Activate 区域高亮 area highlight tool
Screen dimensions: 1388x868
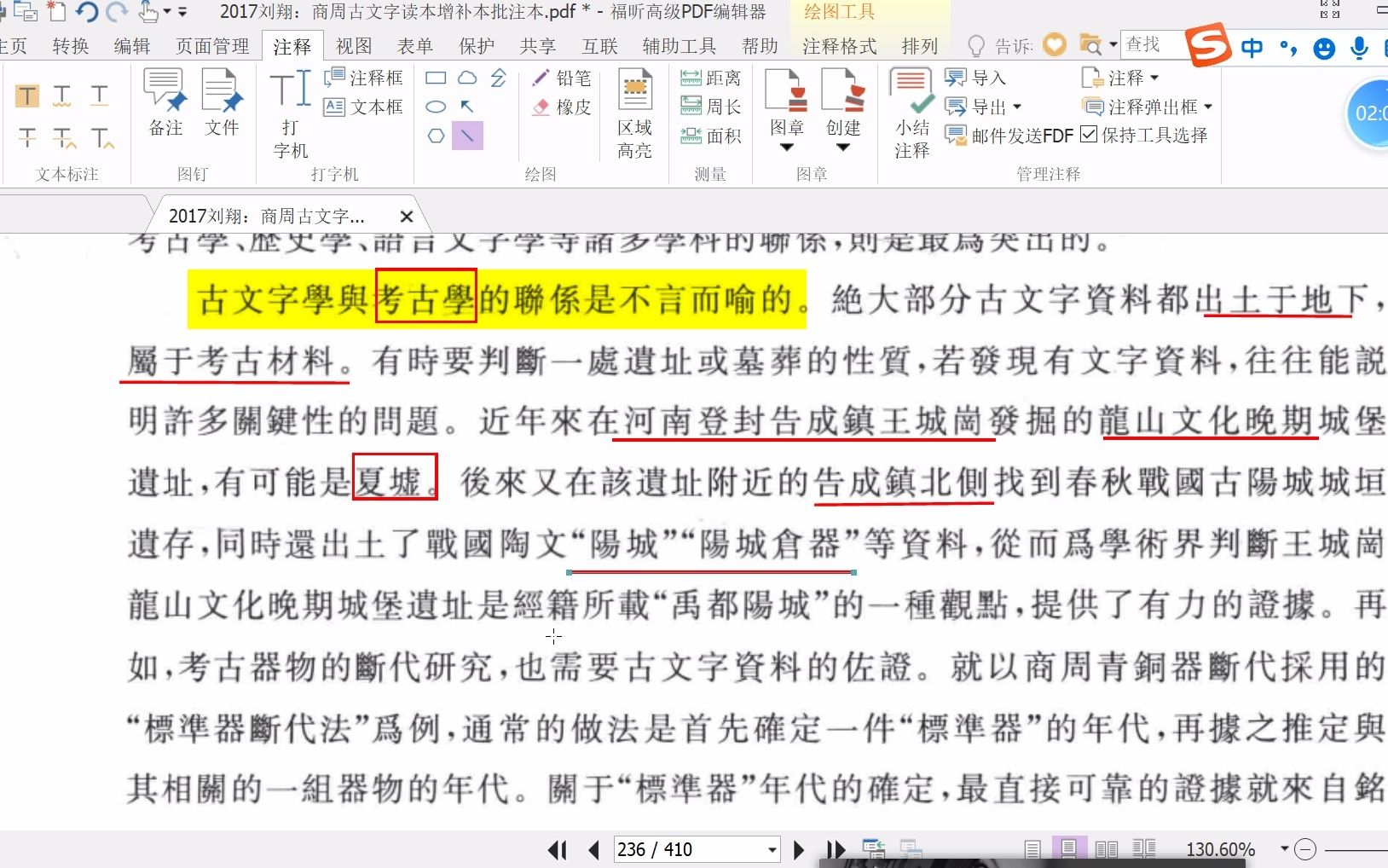634,115
